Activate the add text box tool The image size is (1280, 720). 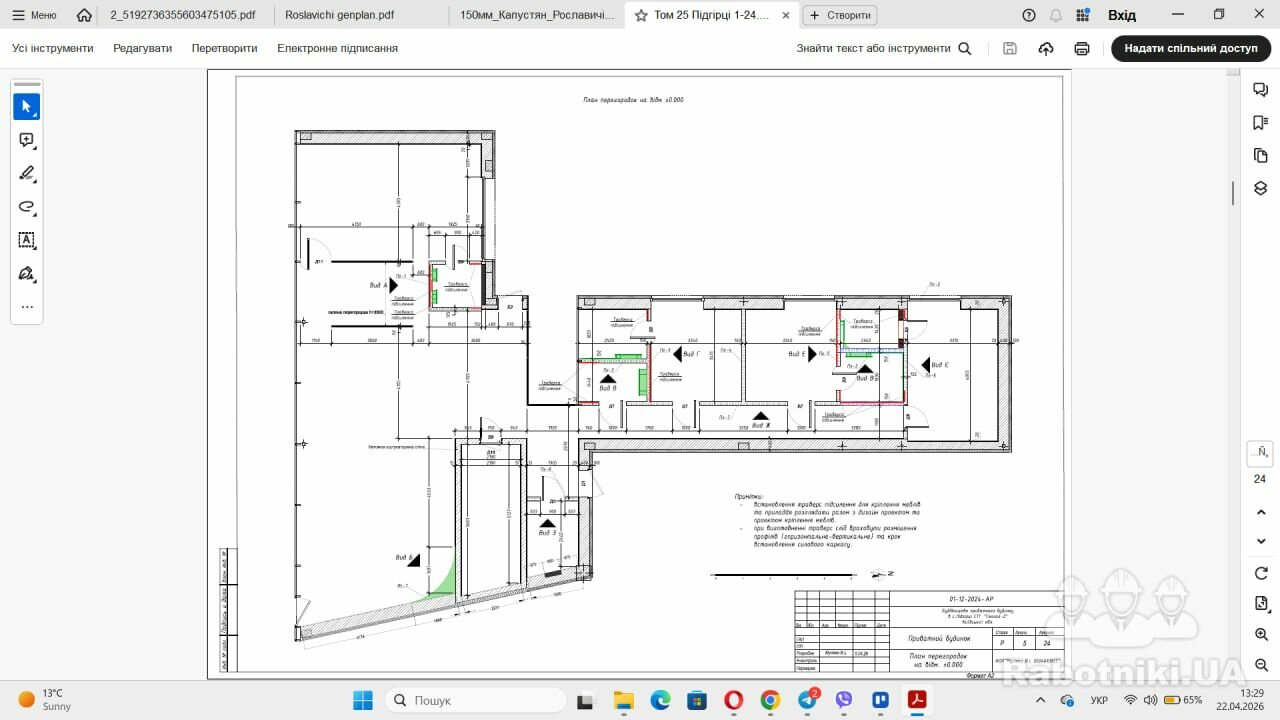point(27,240)
